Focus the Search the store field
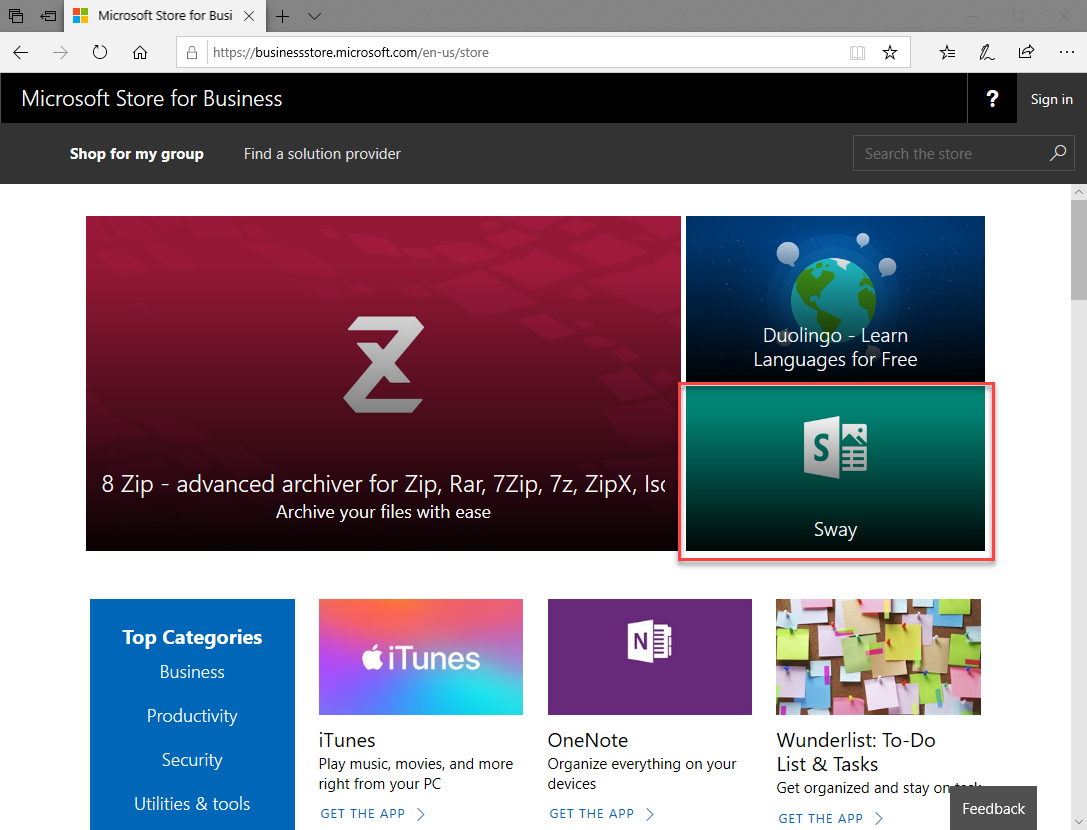This screenshot has width=1087, height=830. coord(964,153)
